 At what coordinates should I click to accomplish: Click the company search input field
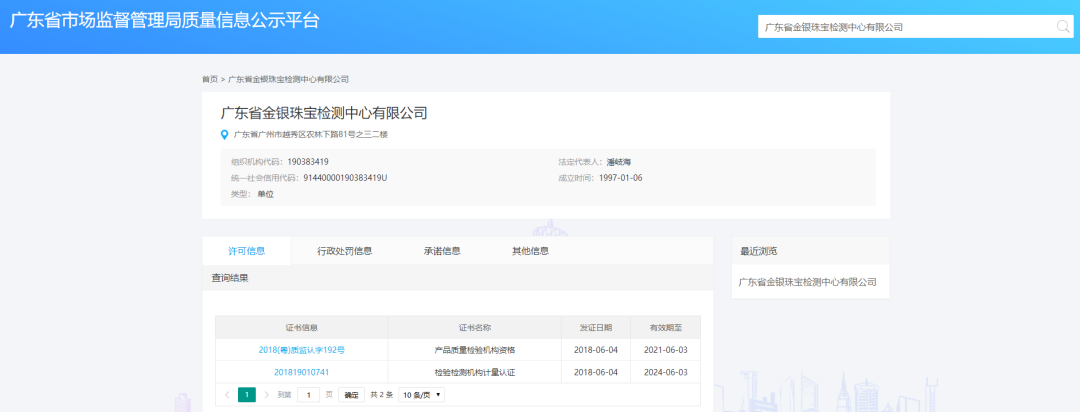[905, 27]
